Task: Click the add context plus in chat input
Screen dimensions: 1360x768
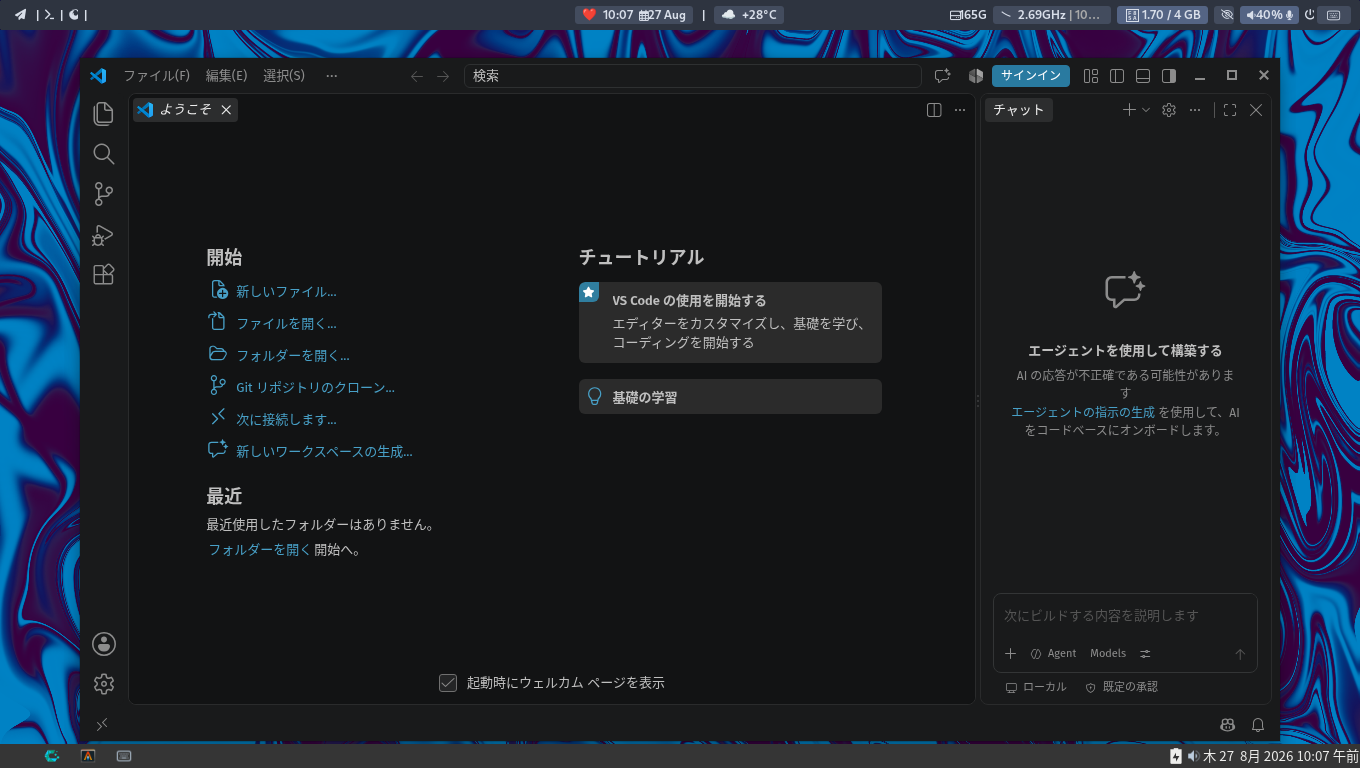Action: point(1010,653)
